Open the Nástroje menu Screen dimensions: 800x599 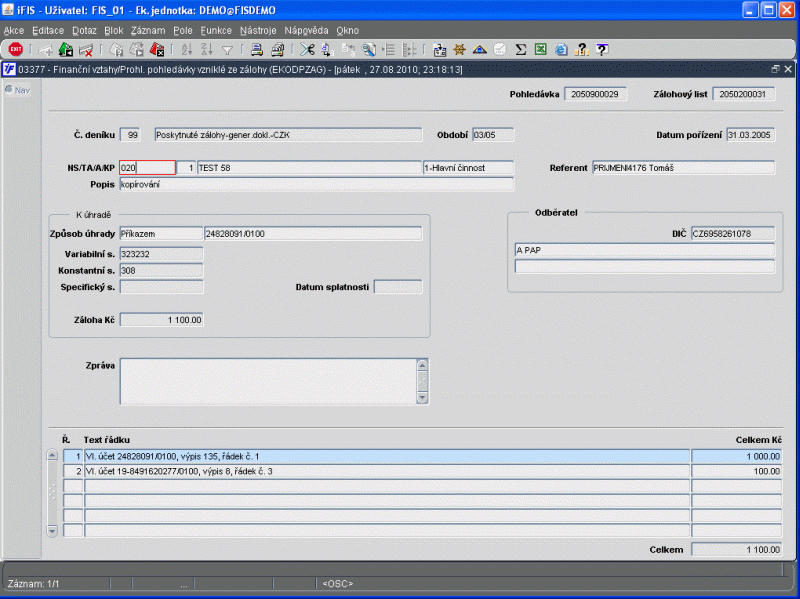point(258,31)
